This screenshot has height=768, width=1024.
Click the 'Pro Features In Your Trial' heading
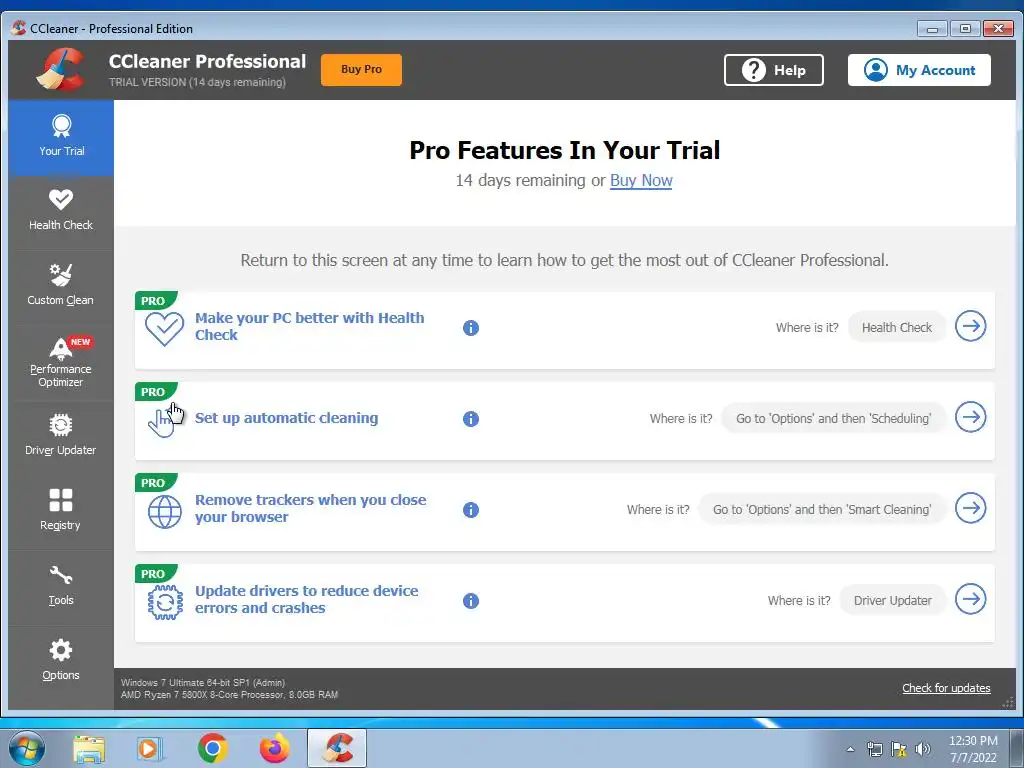[565, 150]
